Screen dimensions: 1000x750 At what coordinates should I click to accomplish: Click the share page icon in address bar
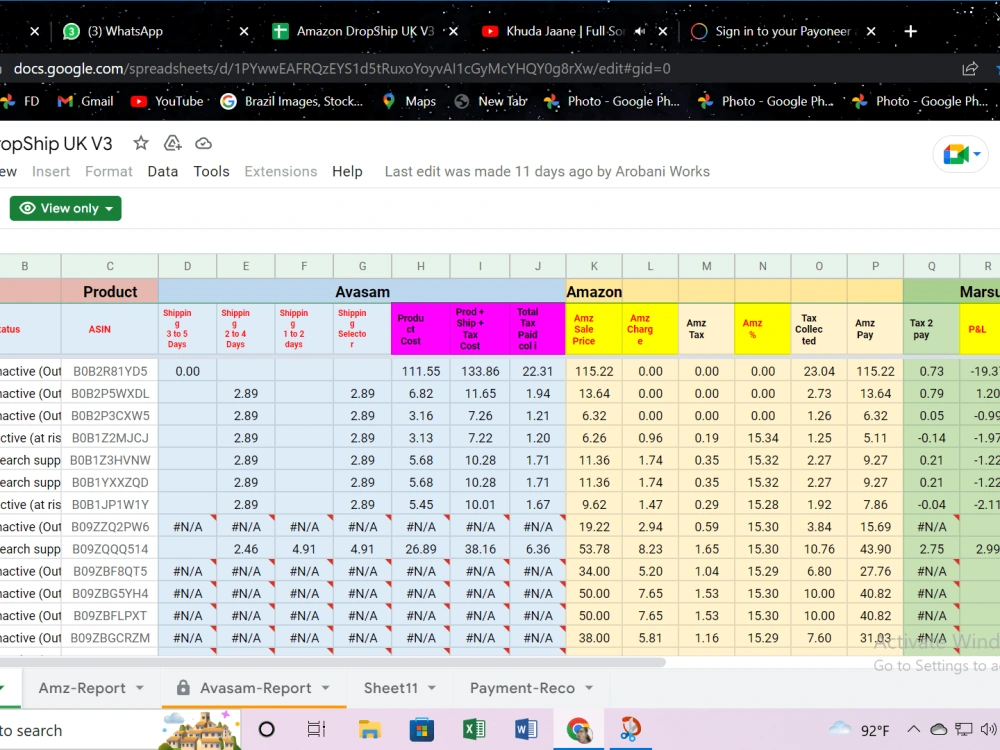pos(970,69)
